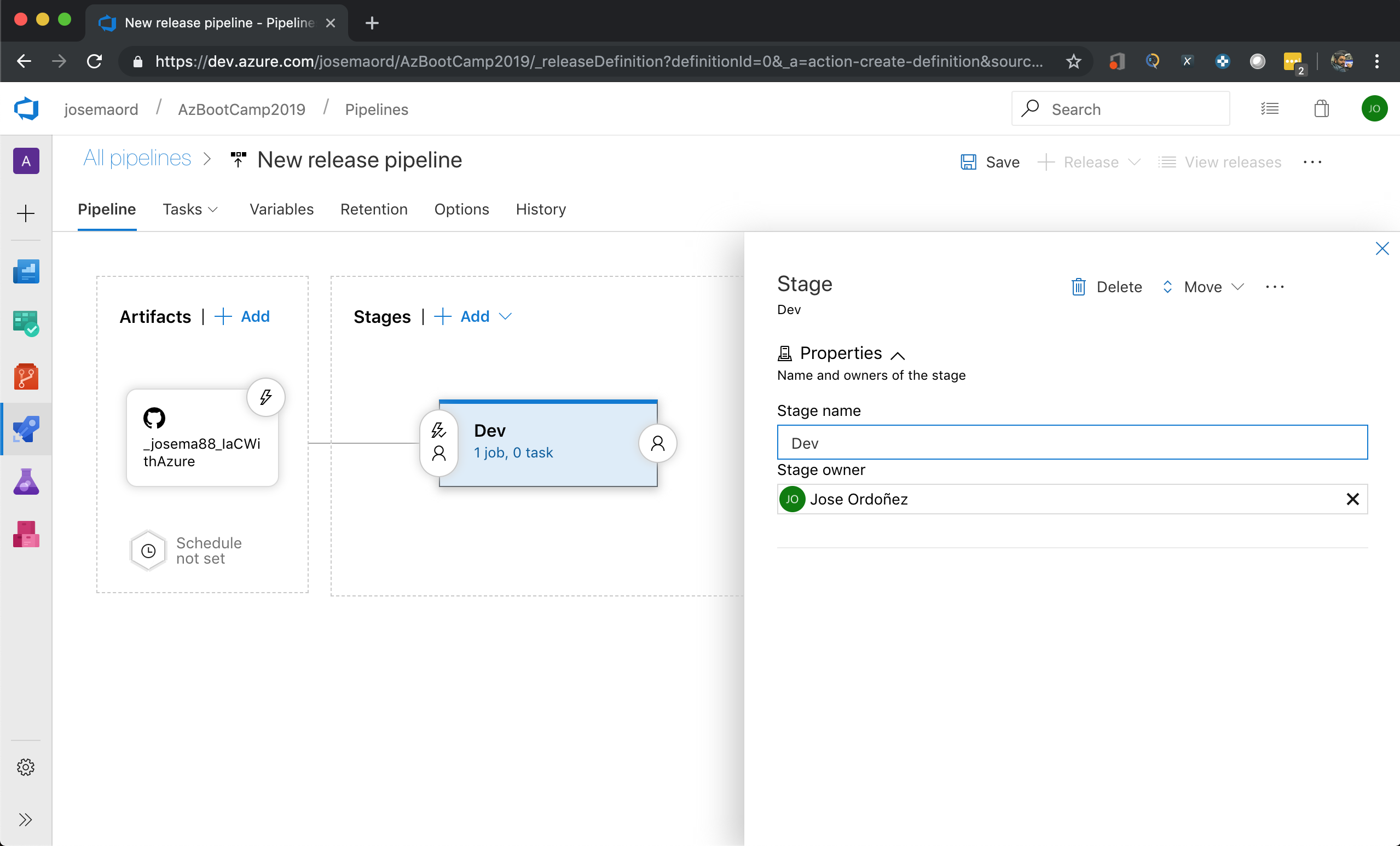Click the Stage name input field
The image size is (1400, 846).
pyautogui.click(x=1072, y=443)
